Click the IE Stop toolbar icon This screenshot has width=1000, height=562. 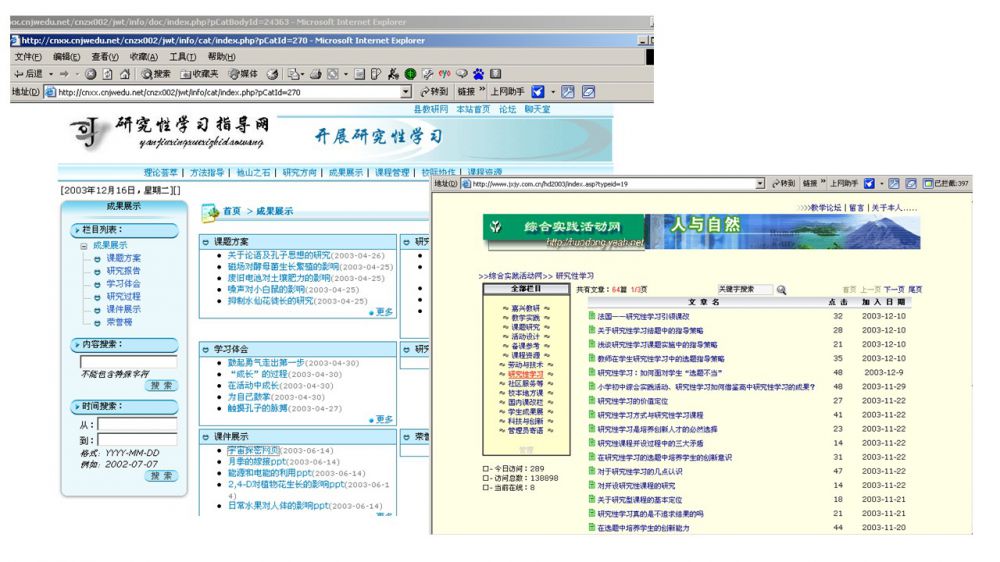click(92, 74)
